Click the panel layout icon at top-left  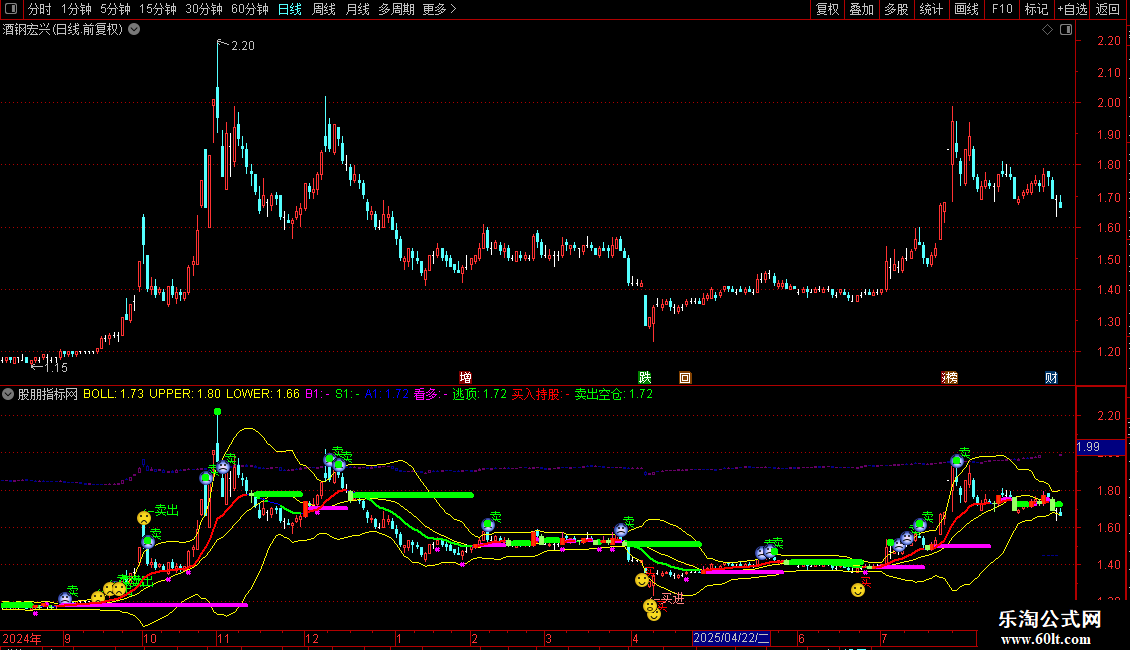(x=11, y=9)
